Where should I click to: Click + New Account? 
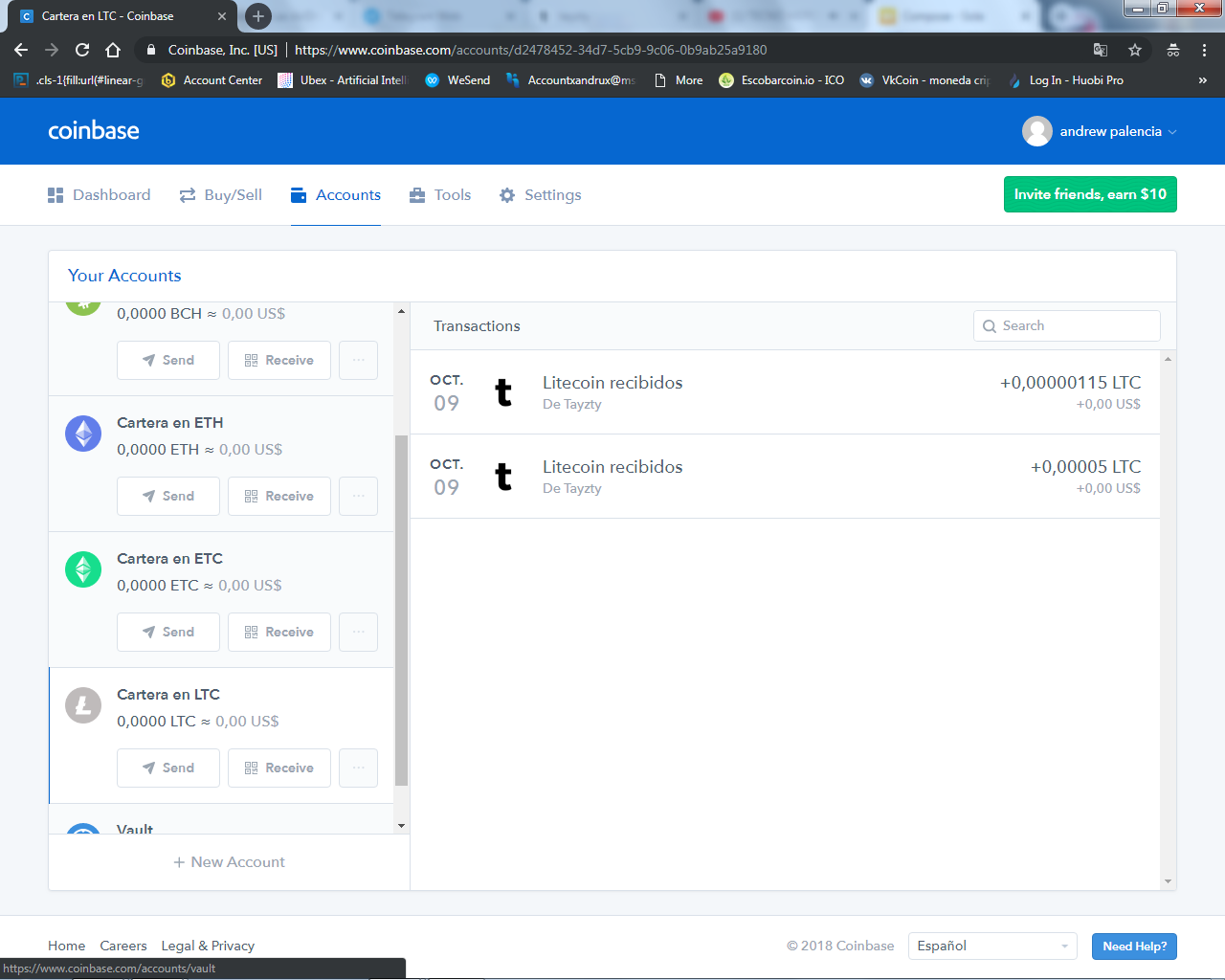click(x=229, y=862)
